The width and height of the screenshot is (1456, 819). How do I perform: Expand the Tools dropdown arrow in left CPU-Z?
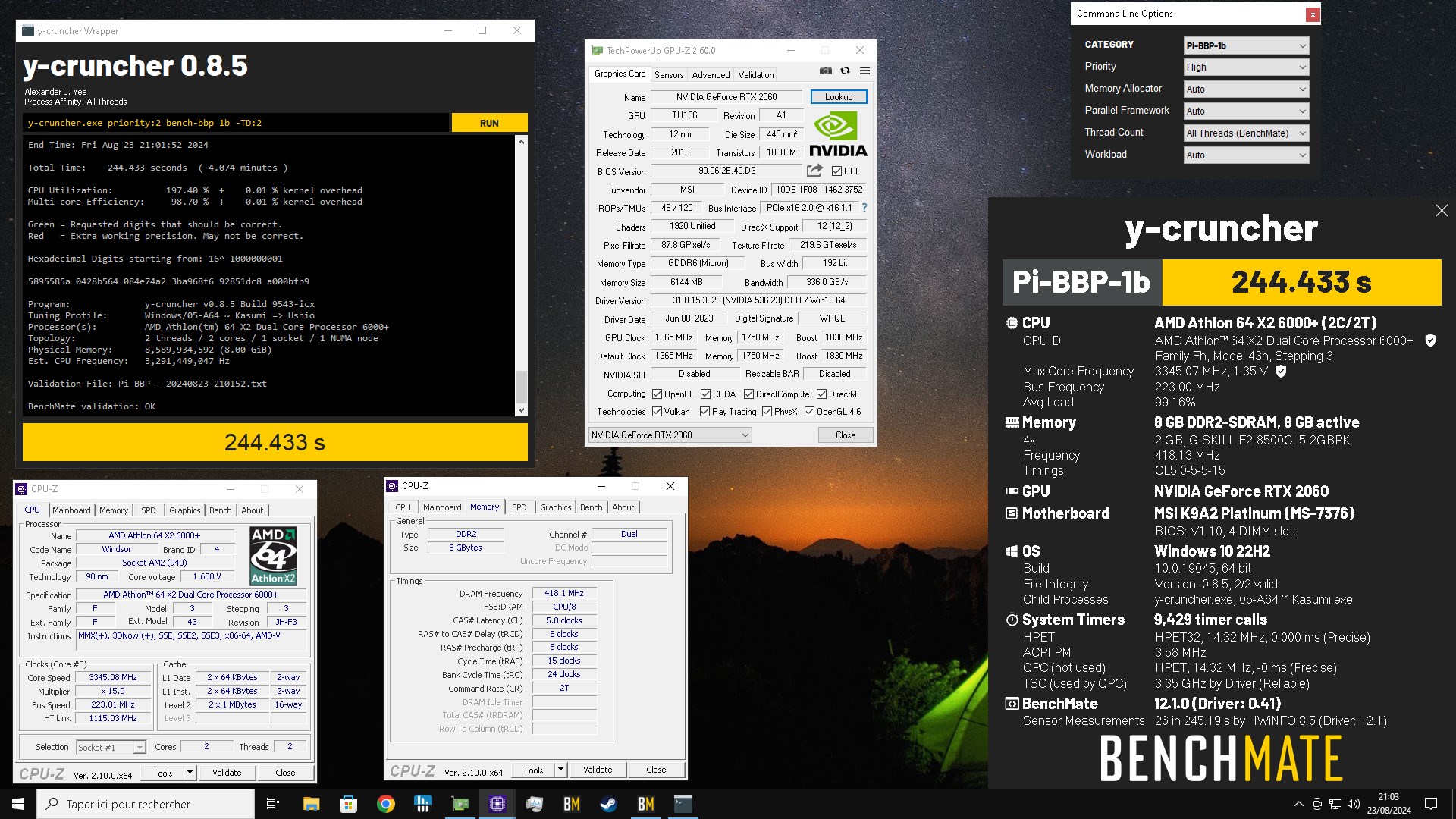(x=190, y=773)
